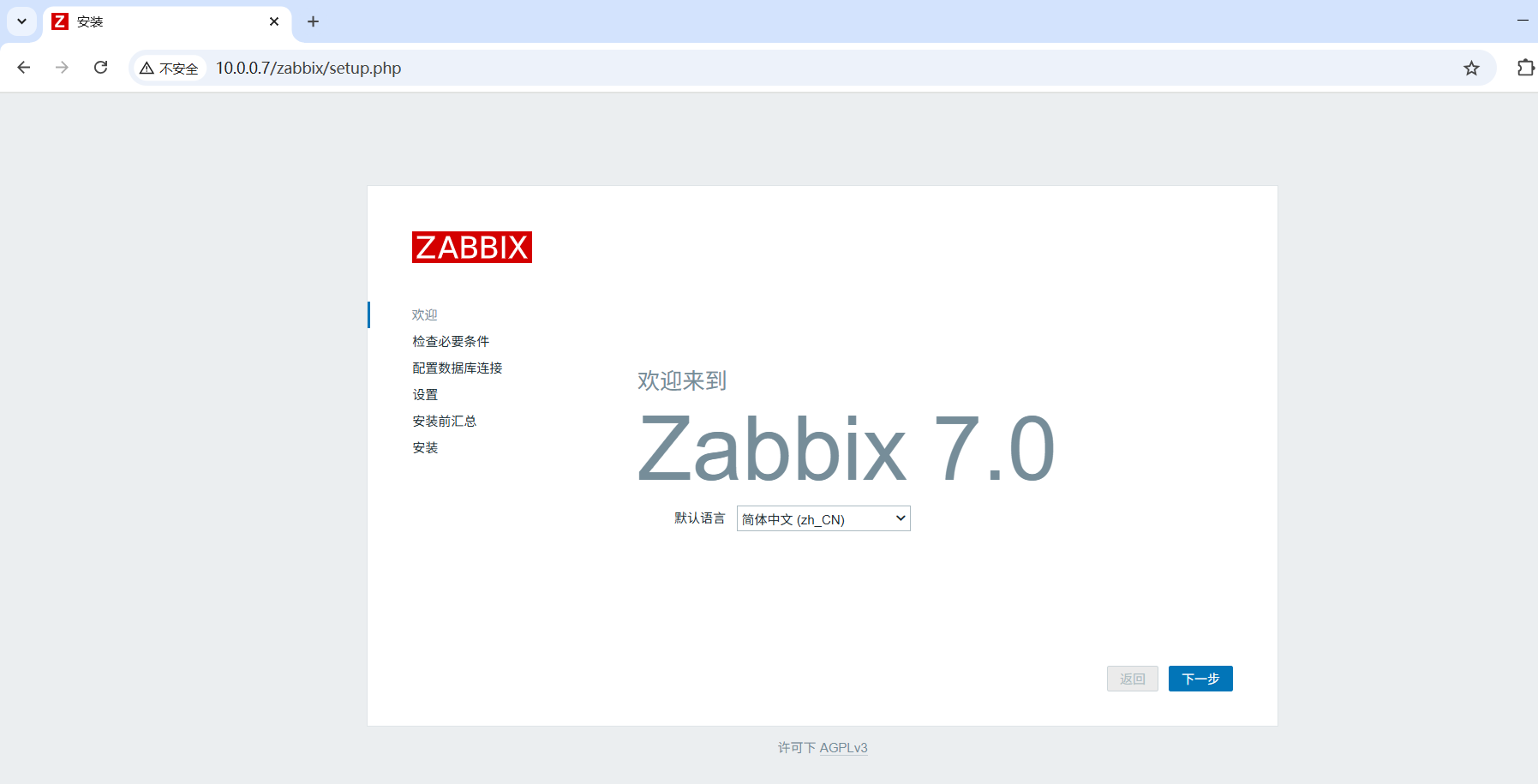Open the 默认语言 language dropdown
This screenshot has width=1538, height=784.
823,518
